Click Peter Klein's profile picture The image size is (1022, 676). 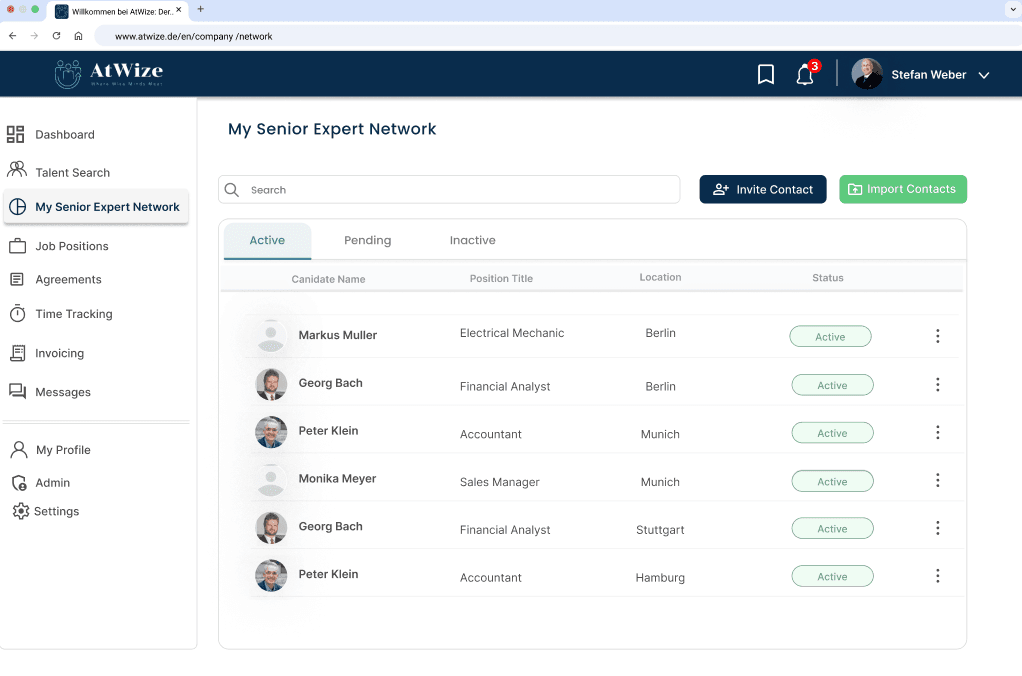[x=271, y=432]
